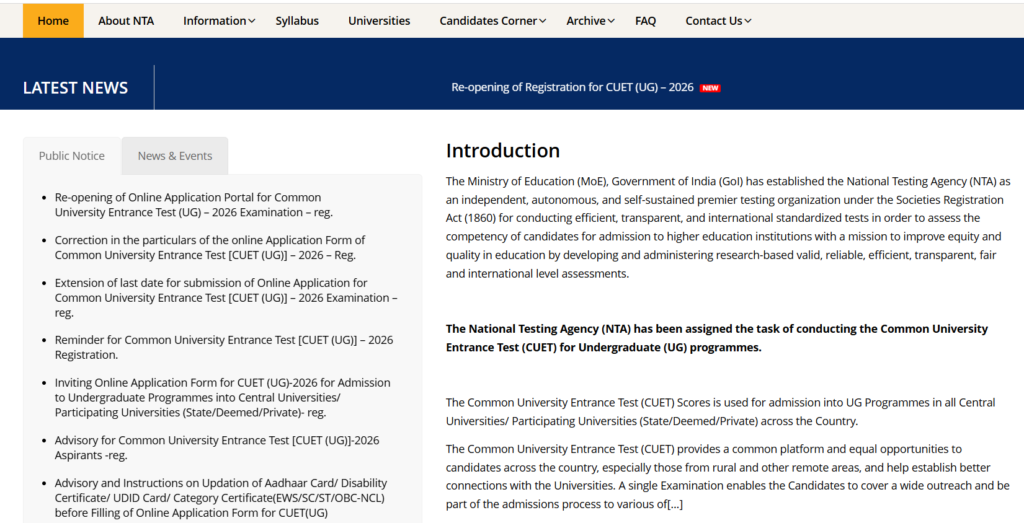Open Re-opening of Online Application Portal notice
The width and height of the screenshot is (1024, 523).
[194, 205]
